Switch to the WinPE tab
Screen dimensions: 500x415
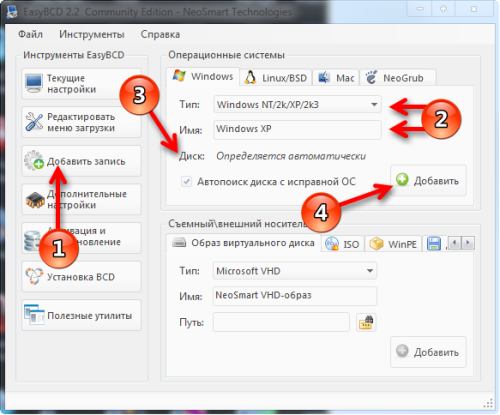[x=393, y=244]
